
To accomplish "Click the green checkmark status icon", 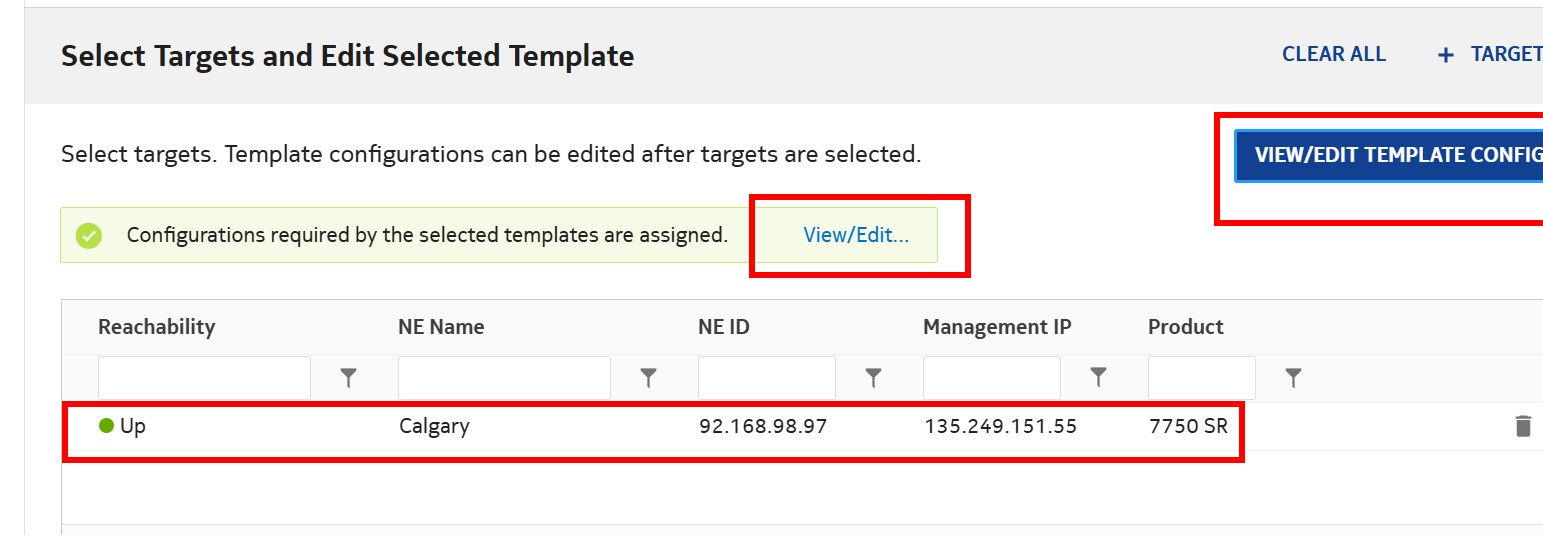I will tap(89, 236).
